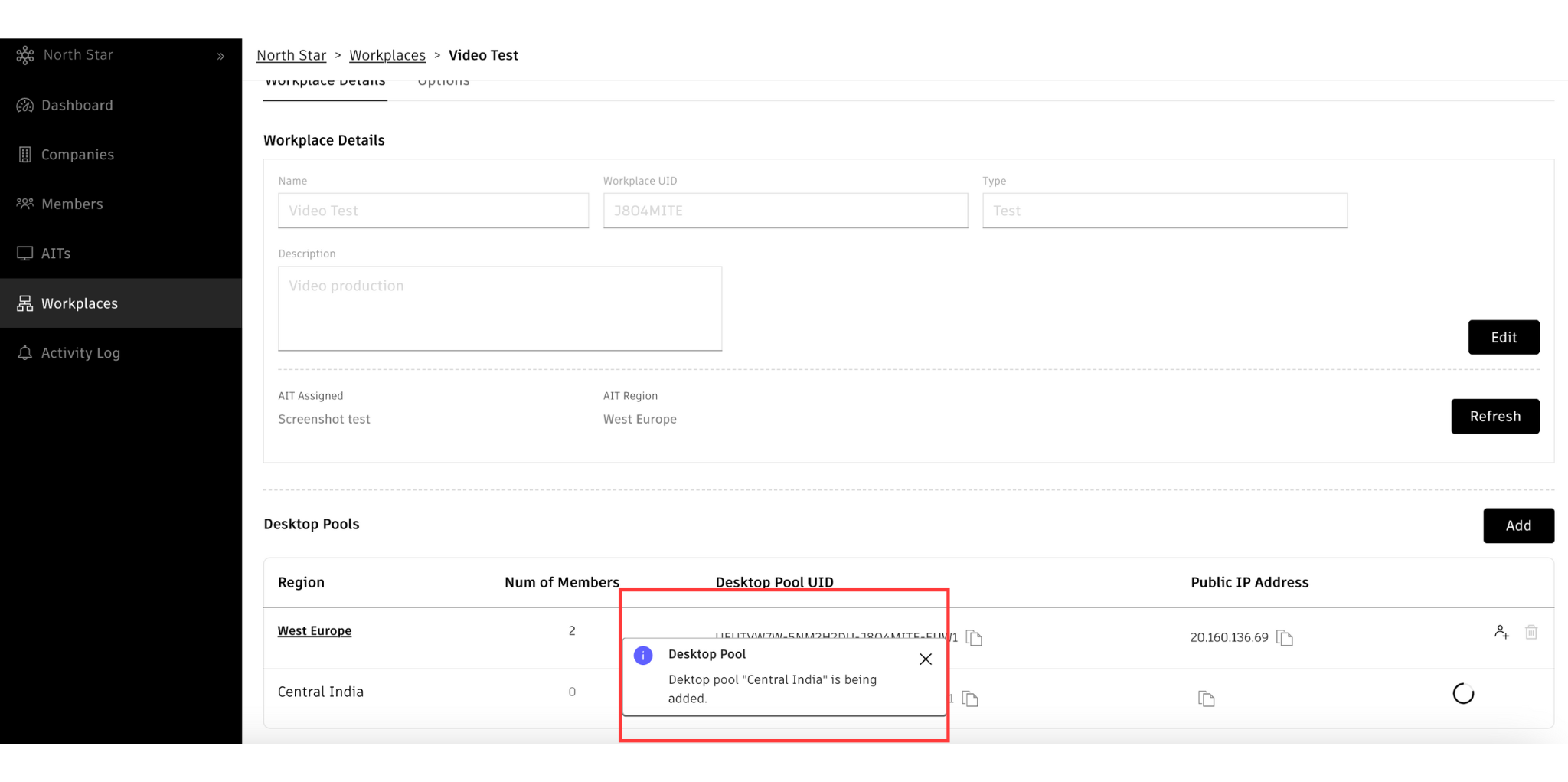Close the Desktop Pool notification
1568x782 pixels.
(926, 659)
